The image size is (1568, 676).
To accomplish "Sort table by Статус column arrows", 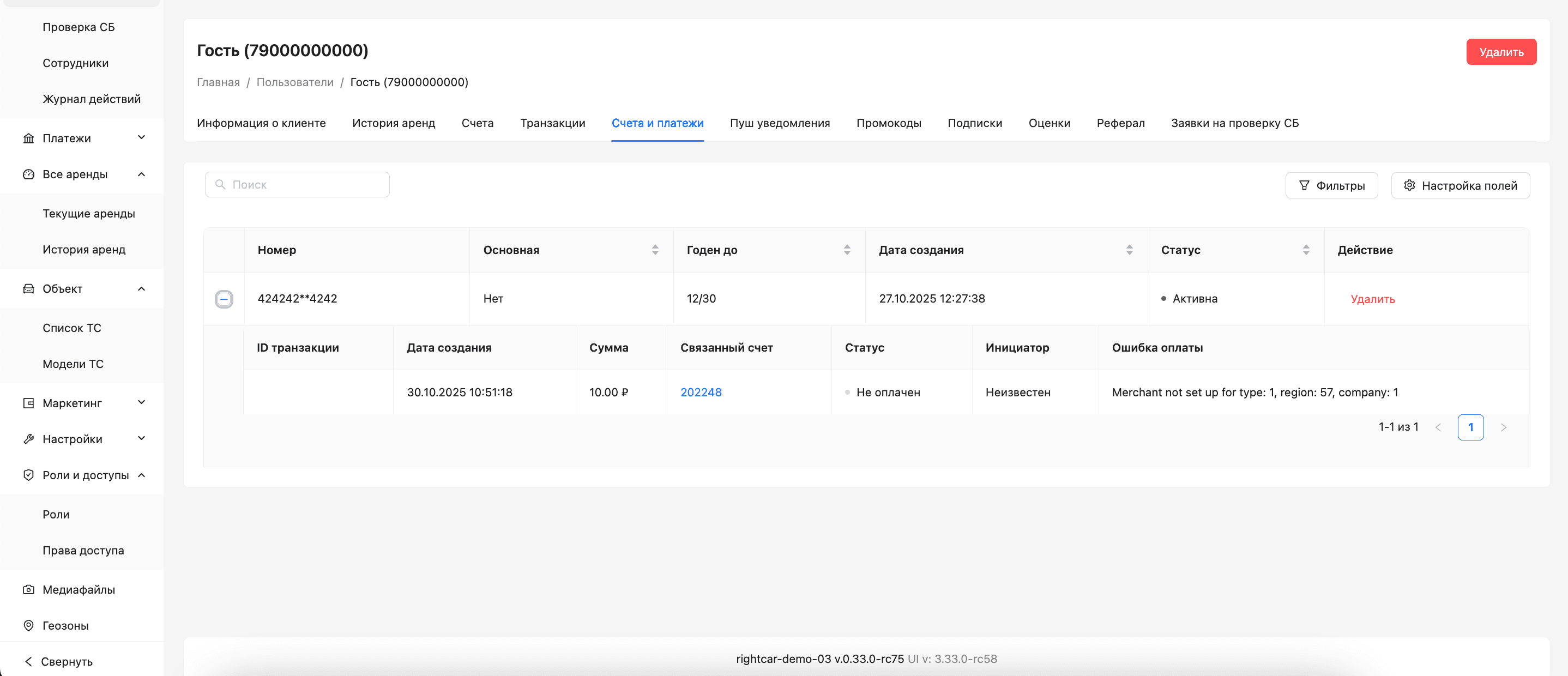I will (x=1305, y=250).
